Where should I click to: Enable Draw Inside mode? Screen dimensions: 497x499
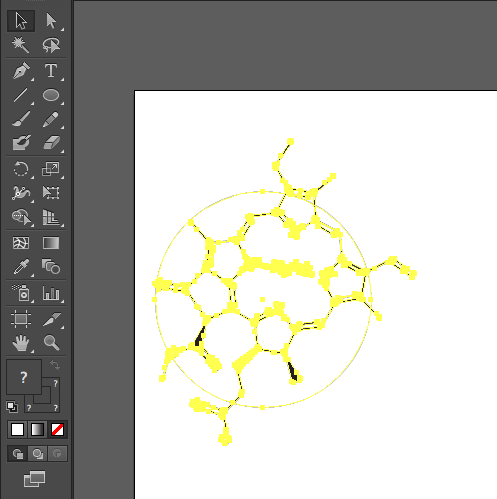tap(57, 454)
